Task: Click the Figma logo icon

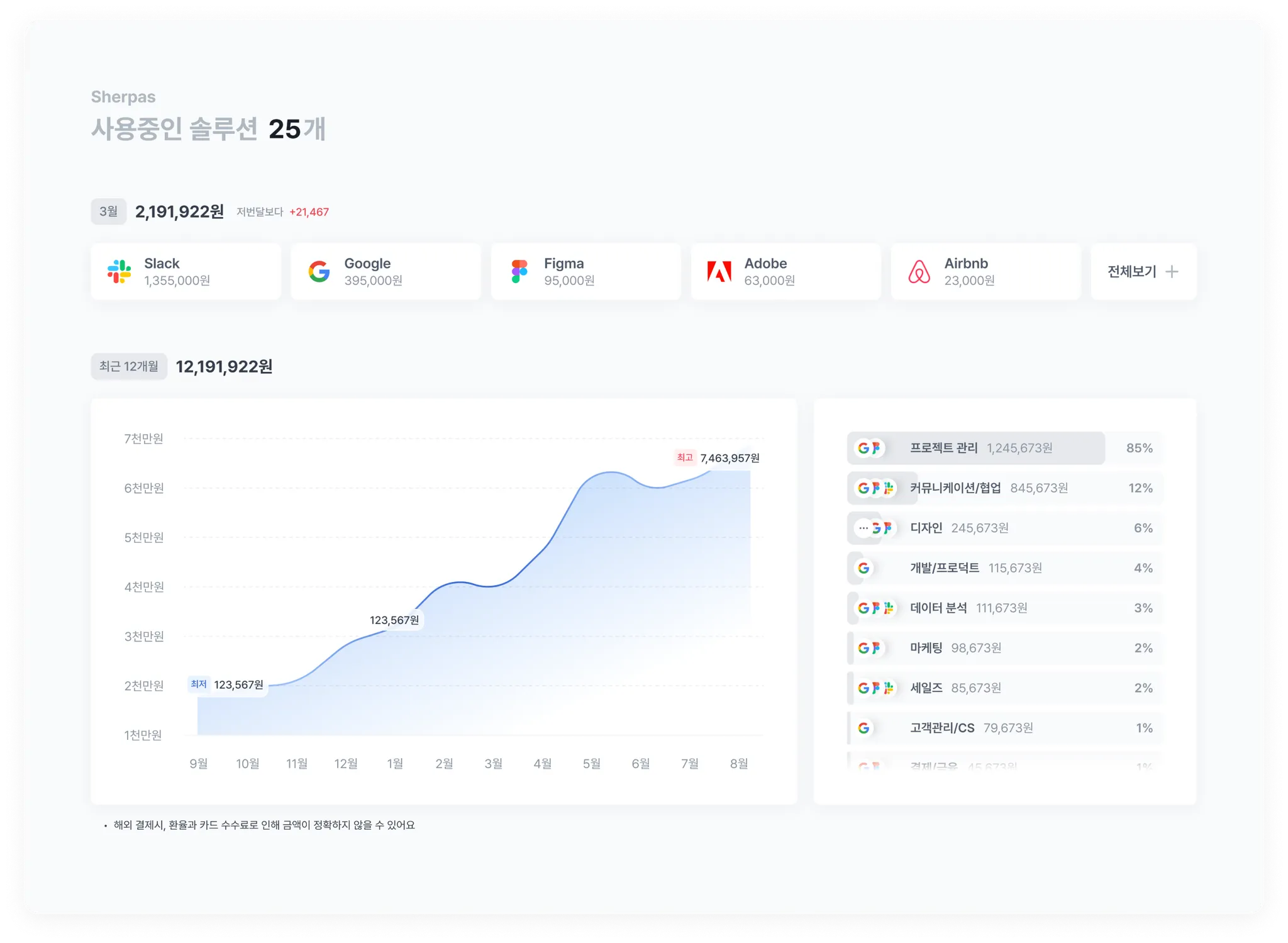Action: point(519,272)
